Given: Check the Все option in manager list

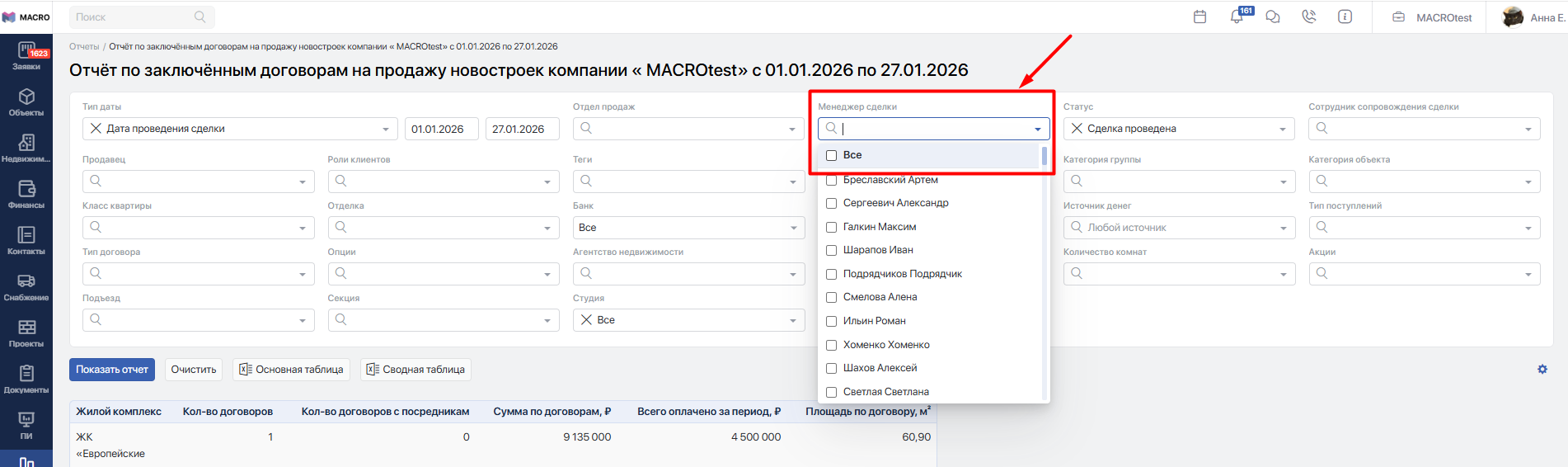Looking at the screenshot, I should [832, 155].
